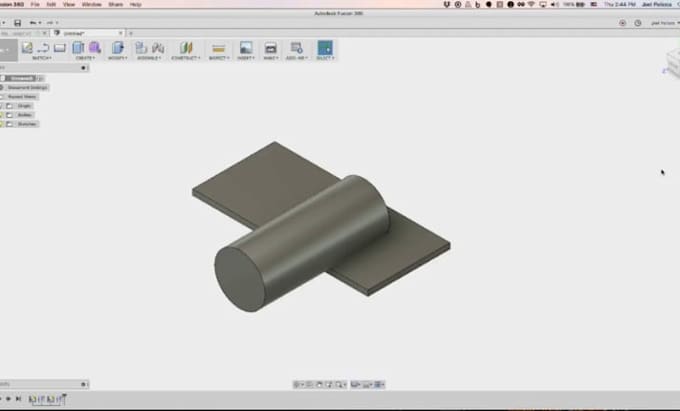Close the Untitled document tab

point(121,33)
